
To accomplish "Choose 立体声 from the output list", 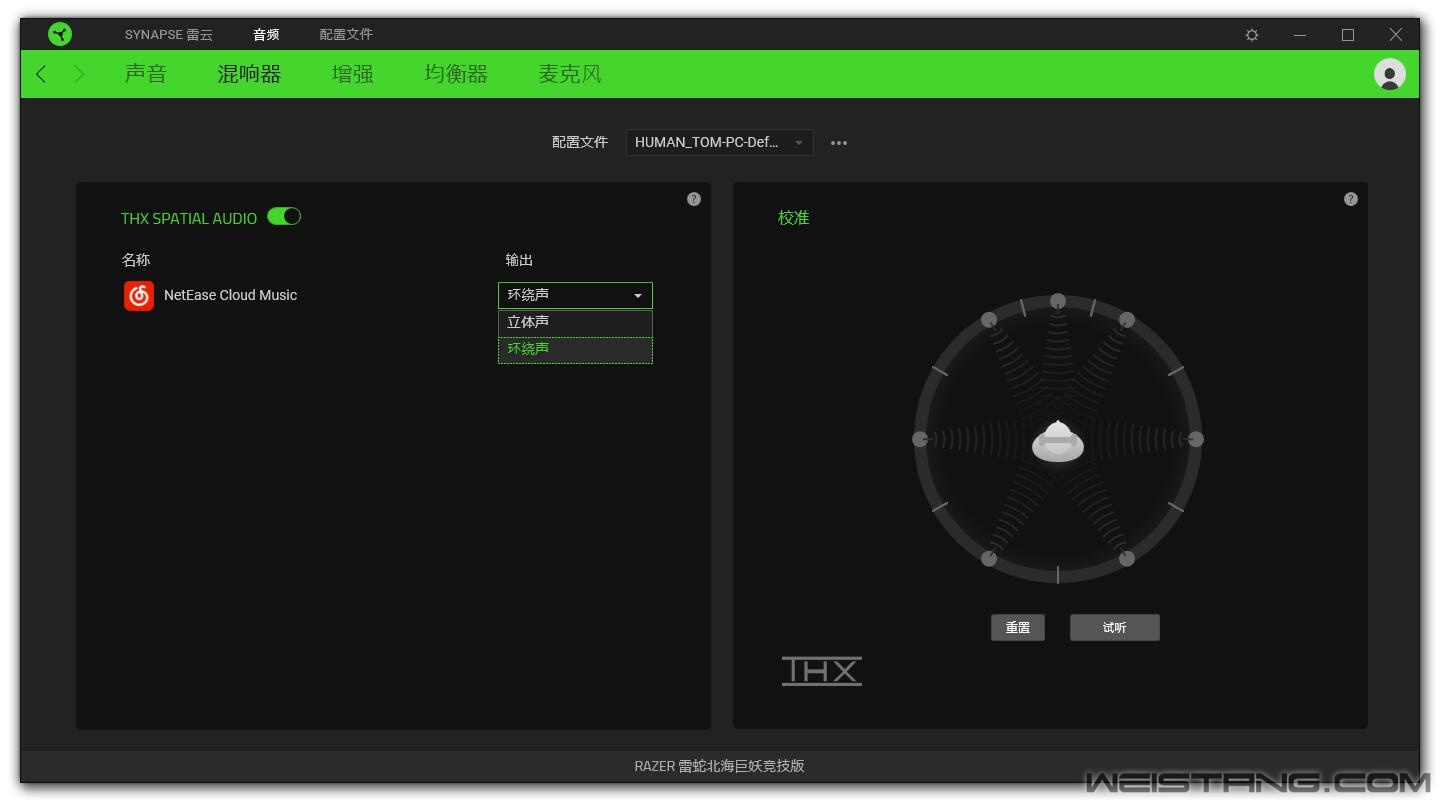I will [x=575, y=322].
